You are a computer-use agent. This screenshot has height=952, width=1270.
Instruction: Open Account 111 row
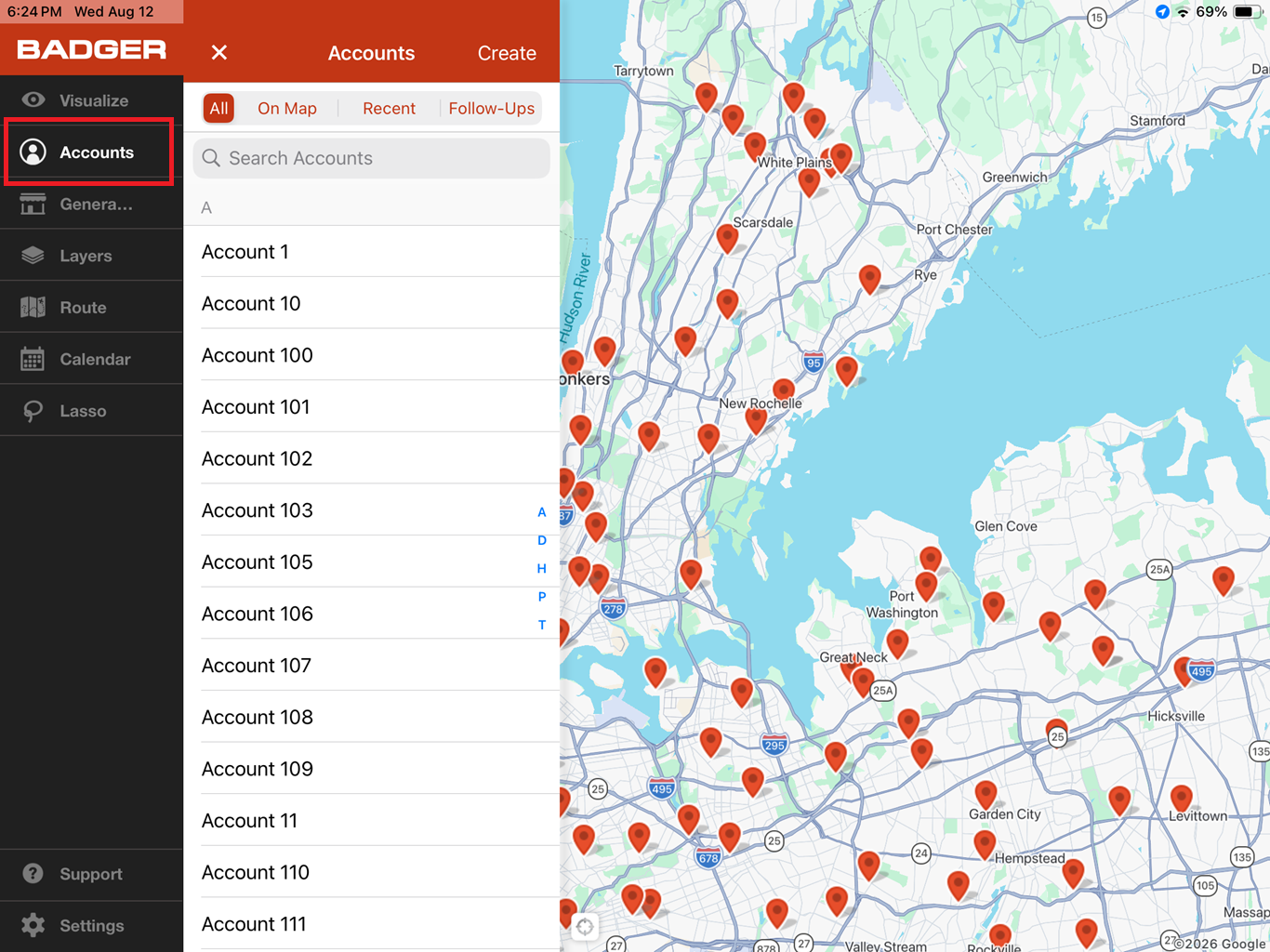[x=372, y=924]
